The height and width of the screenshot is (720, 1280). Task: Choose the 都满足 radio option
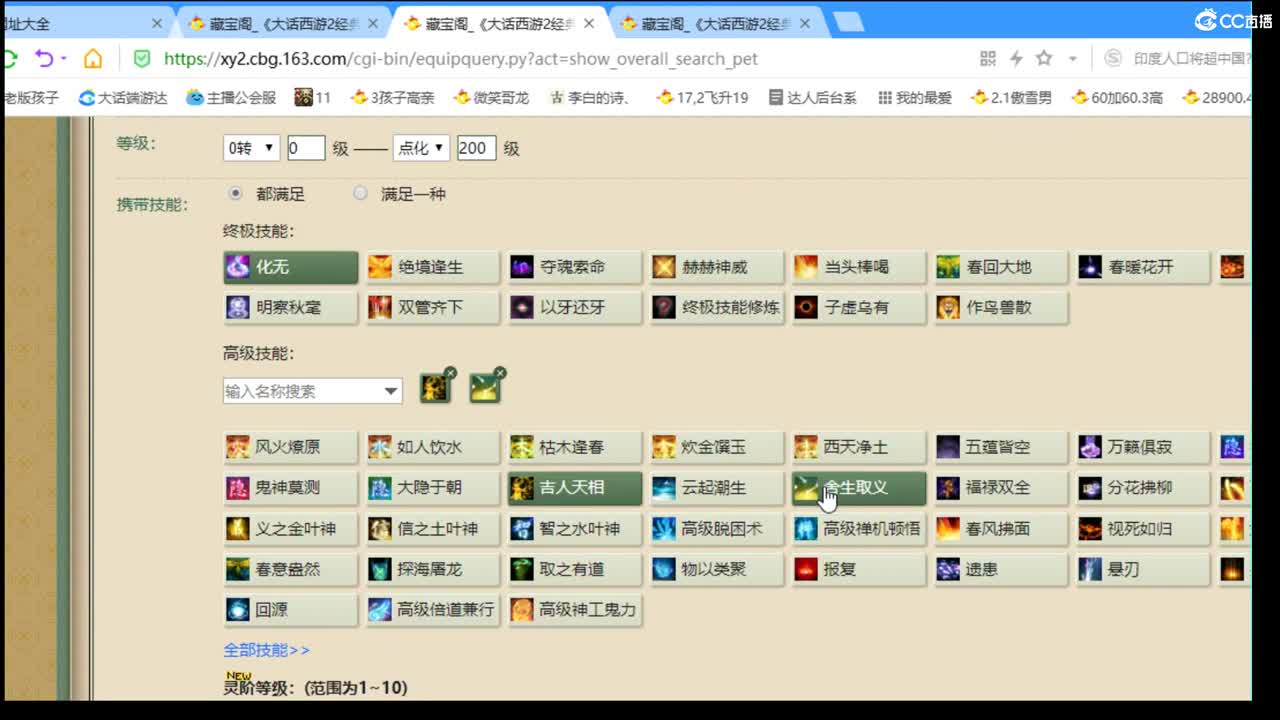(x=236, y=193)
